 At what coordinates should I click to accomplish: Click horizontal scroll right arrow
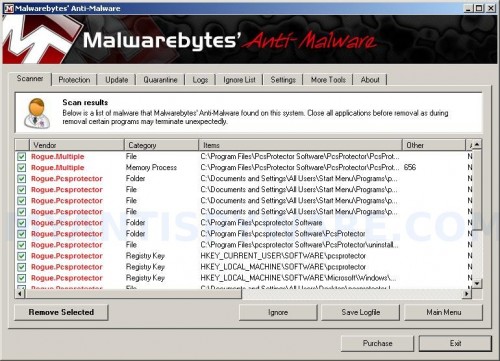coord(467,294)
